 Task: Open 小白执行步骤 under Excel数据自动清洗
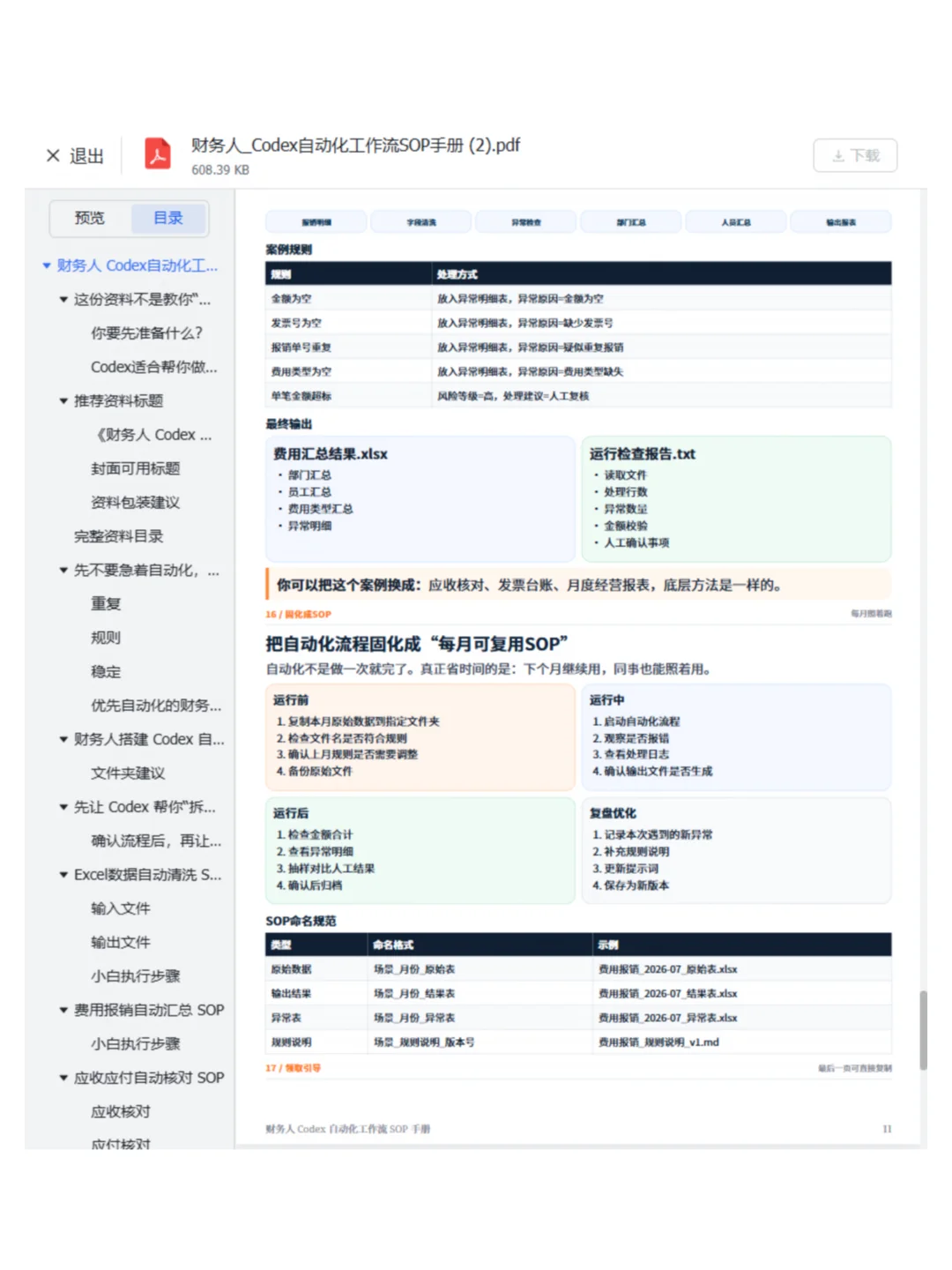pos(135,976)
